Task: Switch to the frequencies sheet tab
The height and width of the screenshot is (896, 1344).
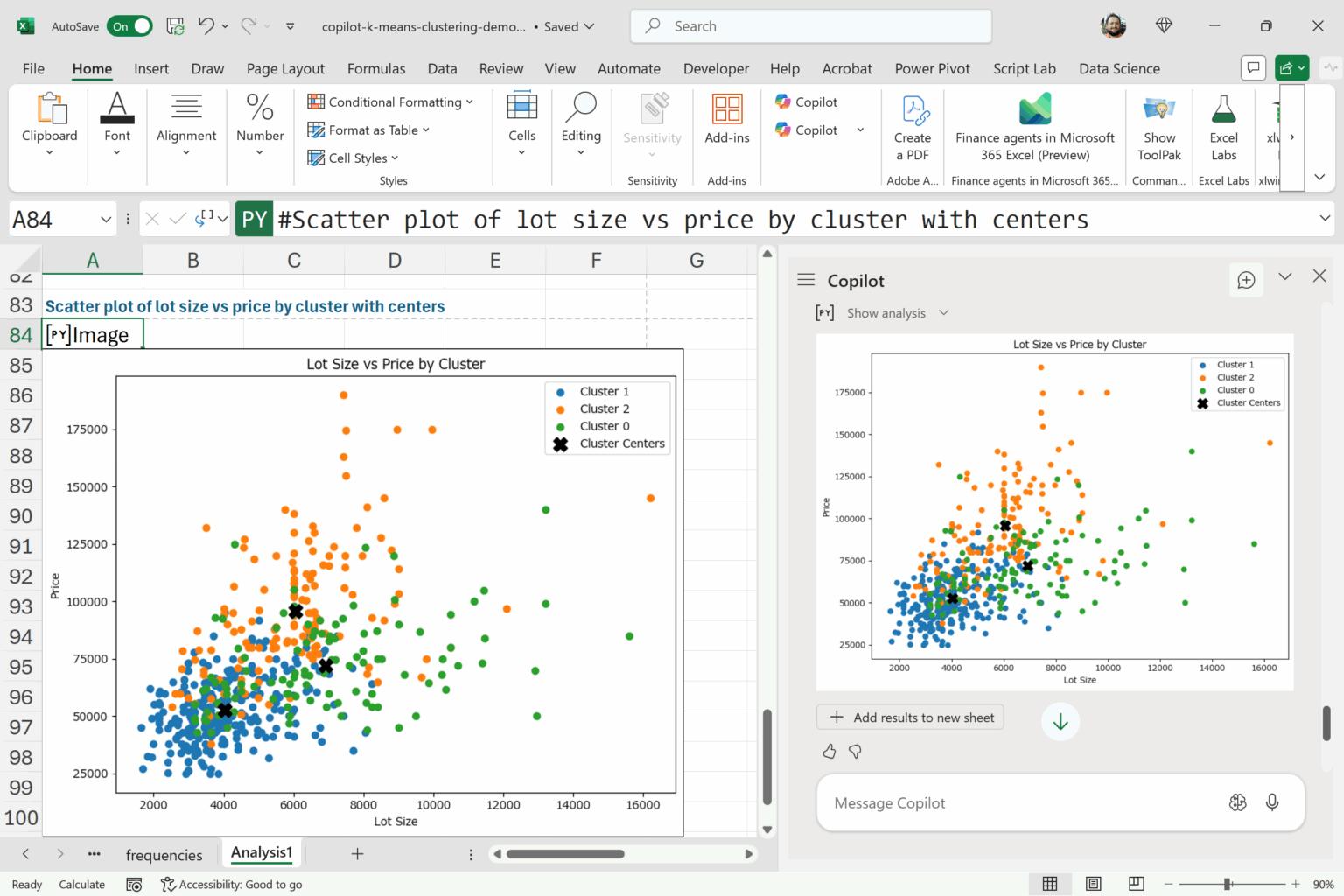Action: coord(164,855)
